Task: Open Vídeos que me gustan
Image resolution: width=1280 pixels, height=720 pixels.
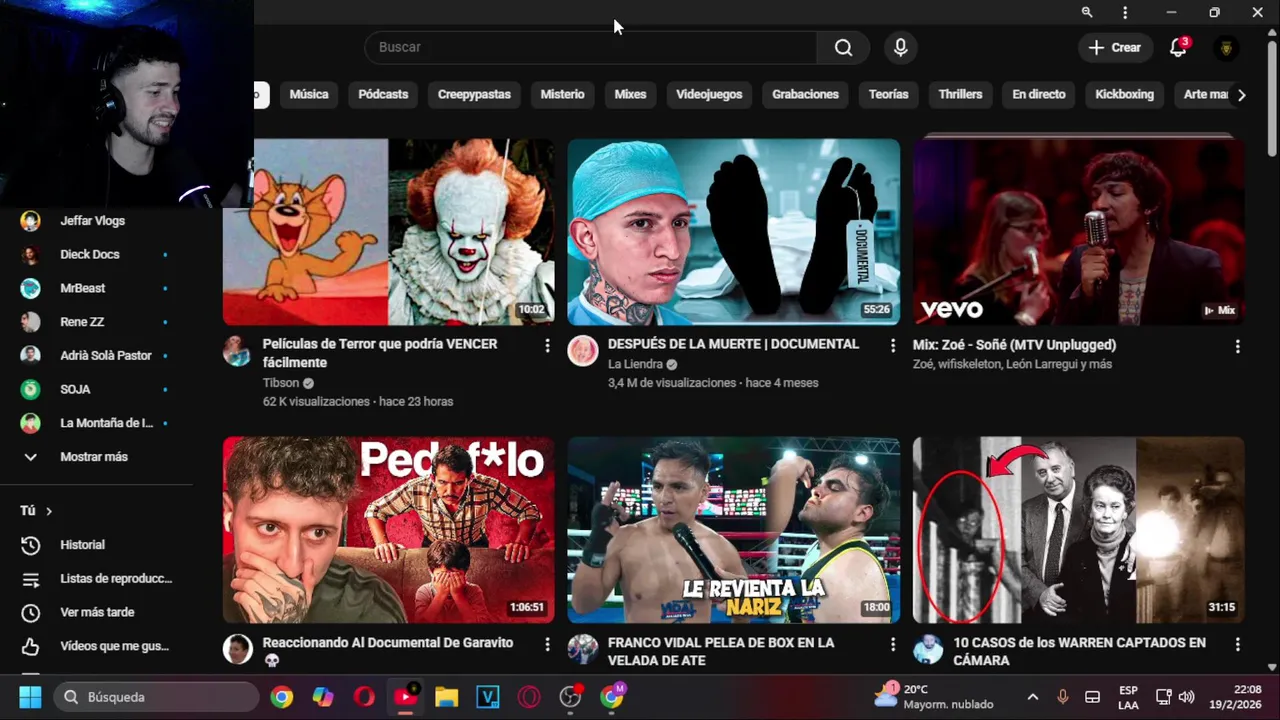Action: point(97,646)
